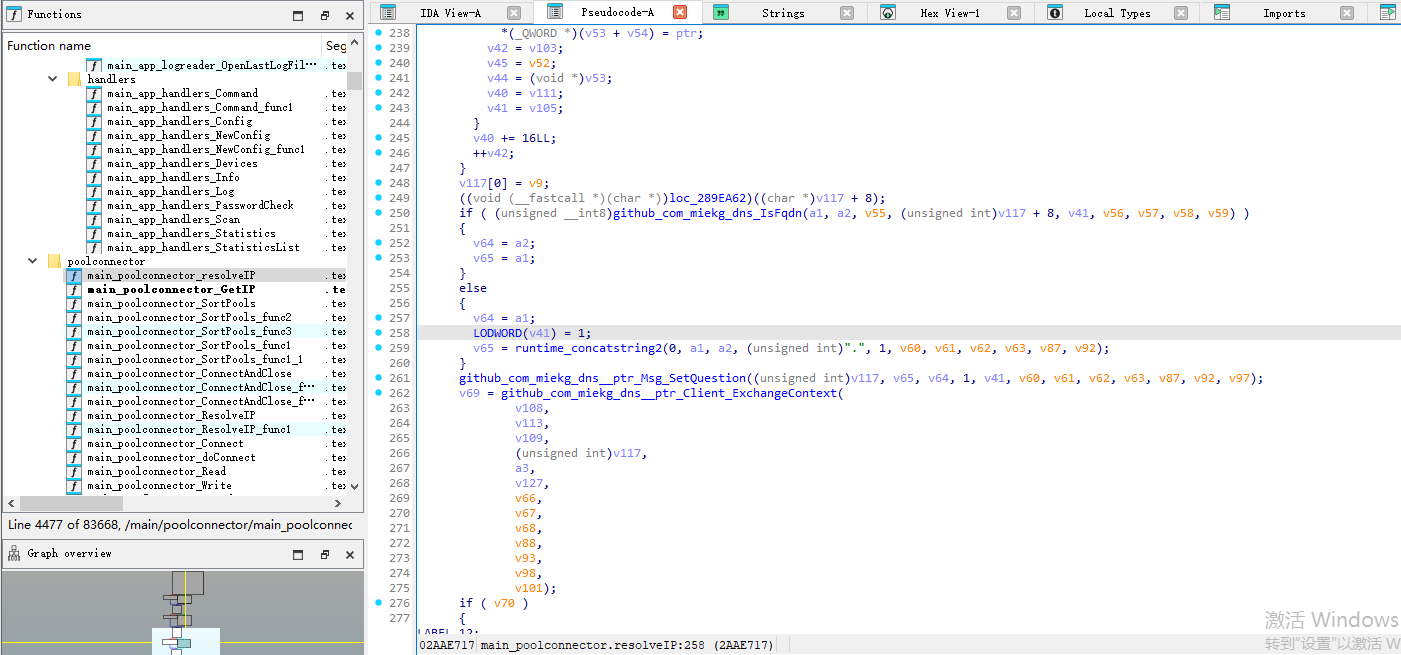Close the Pseudocode-A tab
This screenshot has width=1401, height=655.
pos(680,13)
